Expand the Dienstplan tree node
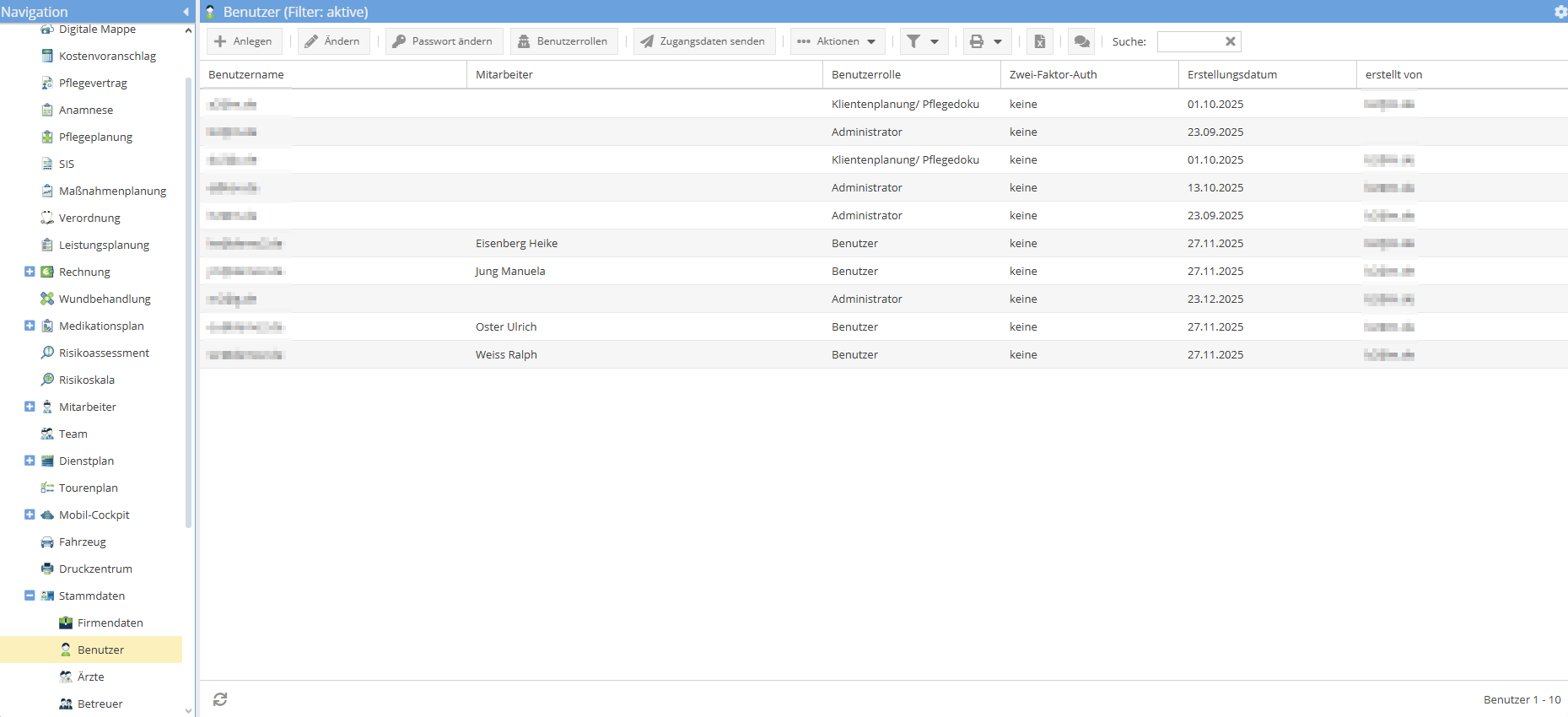Screen dimensions: 1568x717 [x=30, y=461]
